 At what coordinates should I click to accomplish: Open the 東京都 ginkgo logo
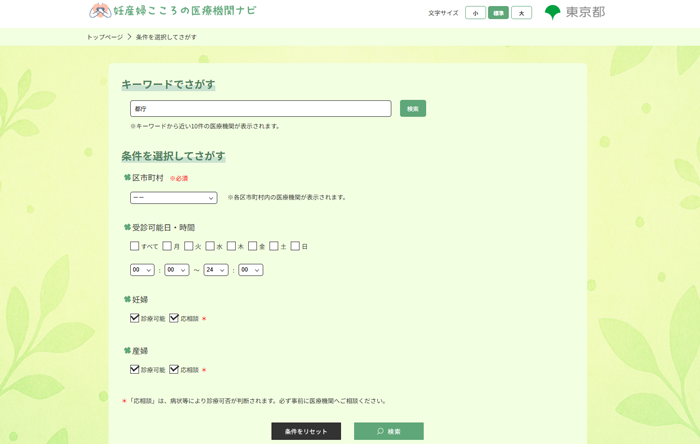click(575, 12)
